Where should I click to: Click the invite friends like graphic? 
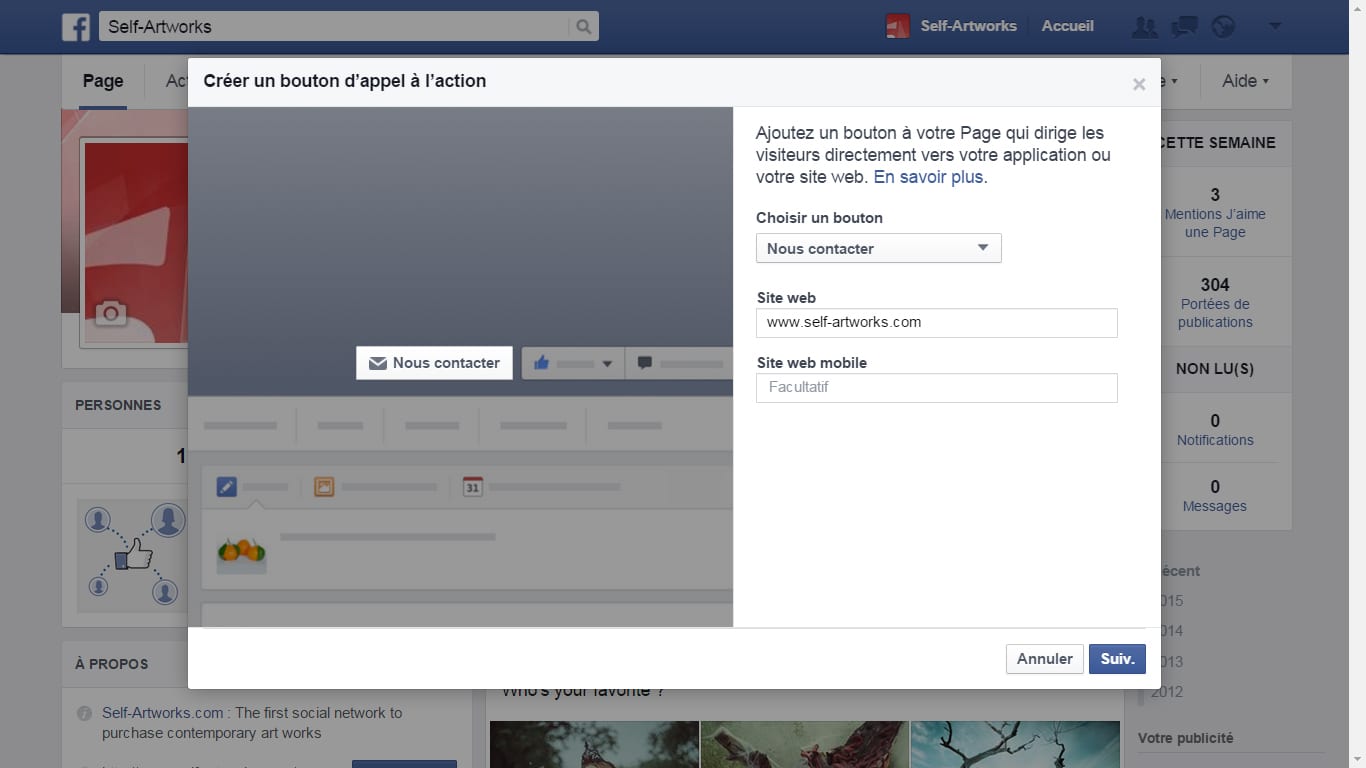coord(132,555)
